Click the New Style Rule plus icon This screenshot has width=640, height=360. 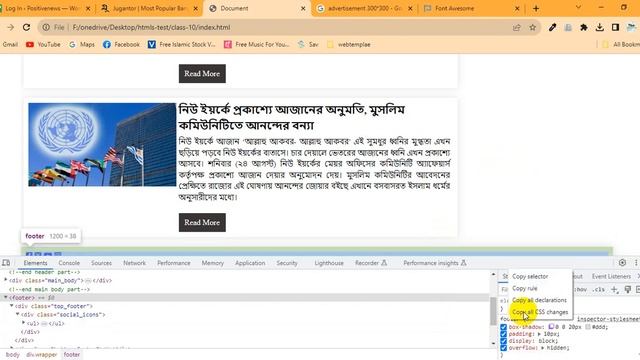tap(614, 289)
